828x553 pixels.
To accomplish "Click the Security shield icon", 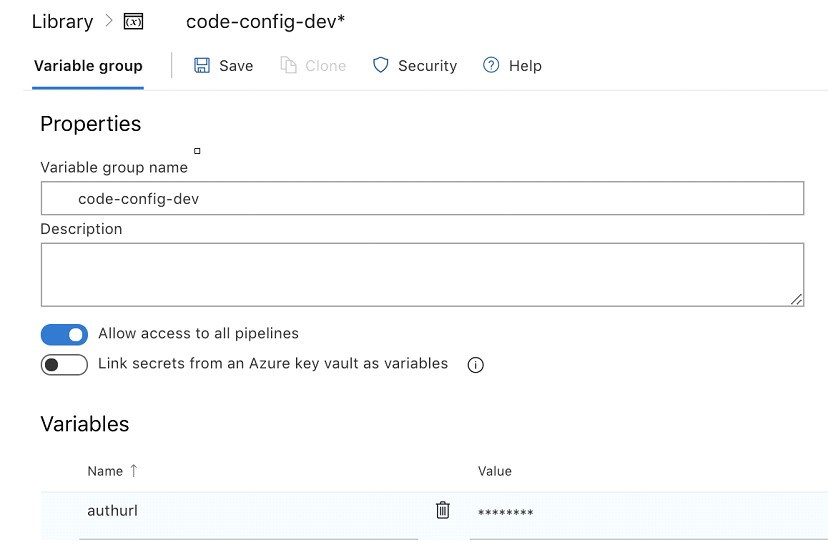I will pyautogui.click(x=380, y=66).
